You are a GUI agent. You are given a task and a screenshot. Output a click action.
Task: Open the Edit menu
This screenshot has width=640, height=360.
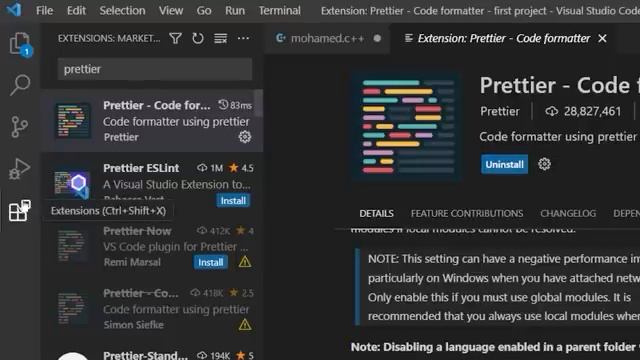(x=76, y=10)
